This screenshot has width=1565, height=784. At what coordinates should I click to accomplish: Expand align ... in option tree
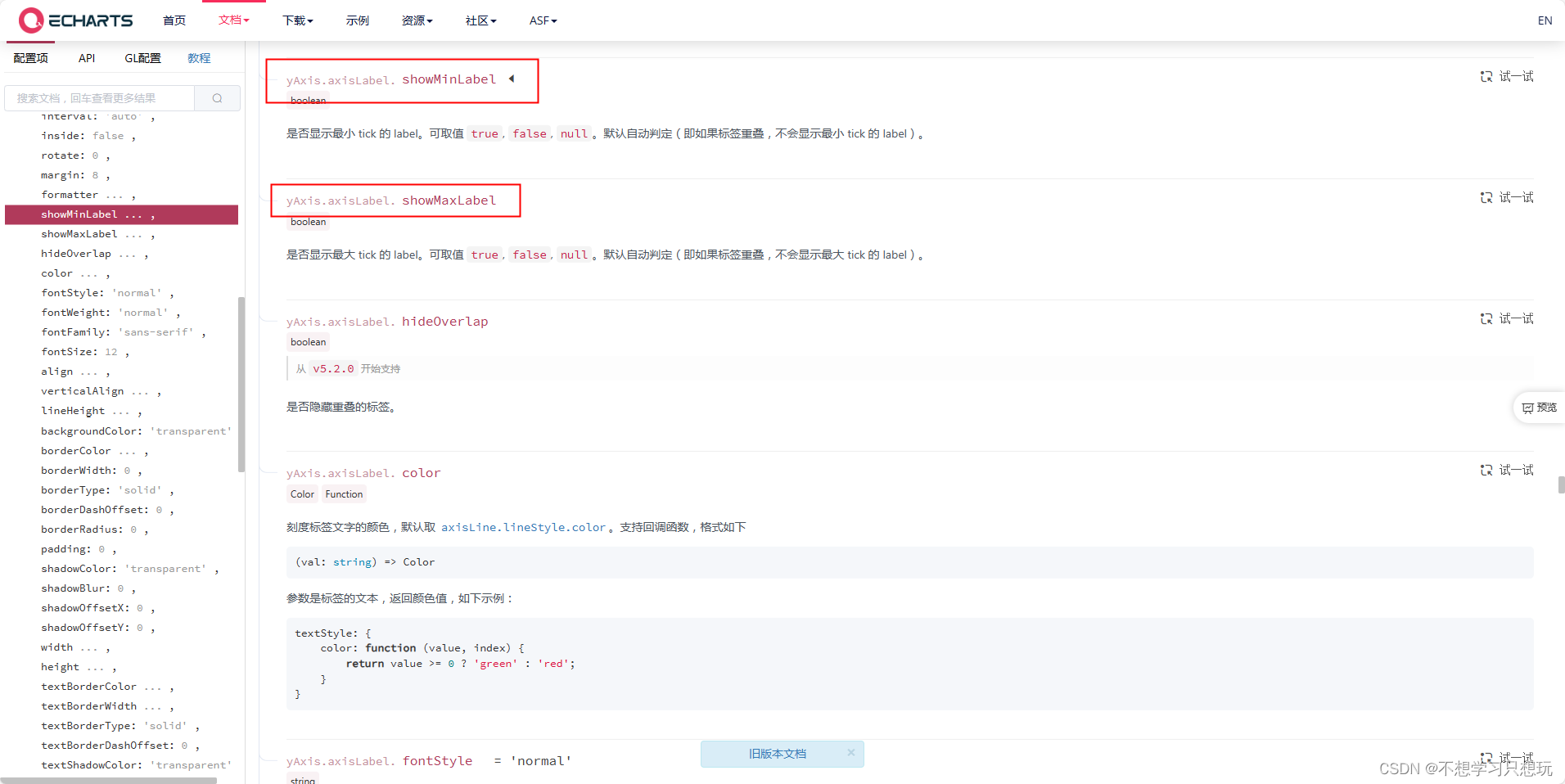(75, 372)
